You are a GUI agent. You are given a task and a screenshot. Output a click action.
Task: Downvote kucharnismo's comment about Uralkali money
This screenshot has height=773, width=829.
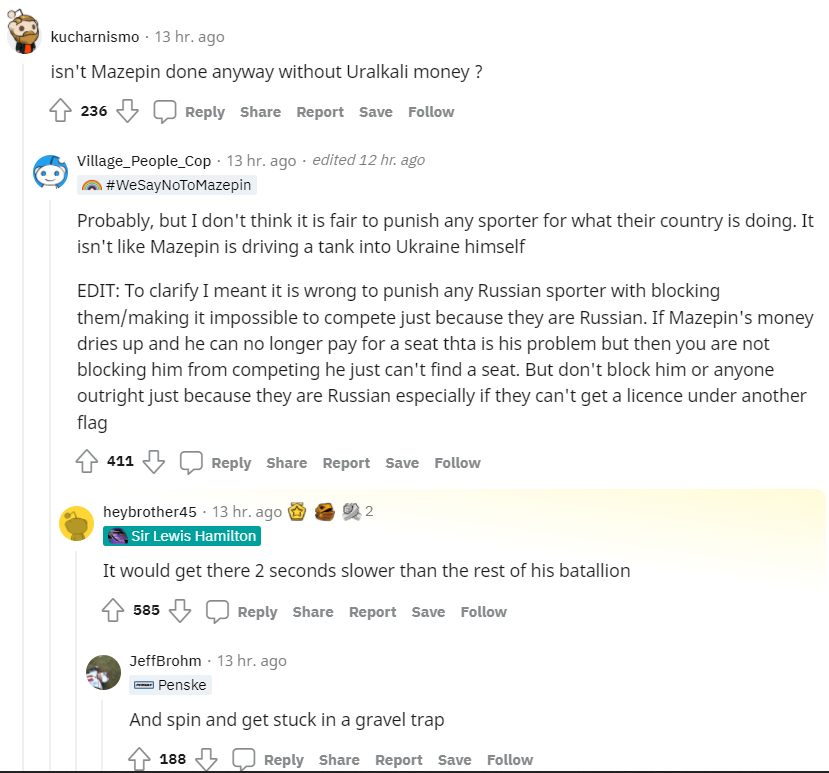click(127, 111)
